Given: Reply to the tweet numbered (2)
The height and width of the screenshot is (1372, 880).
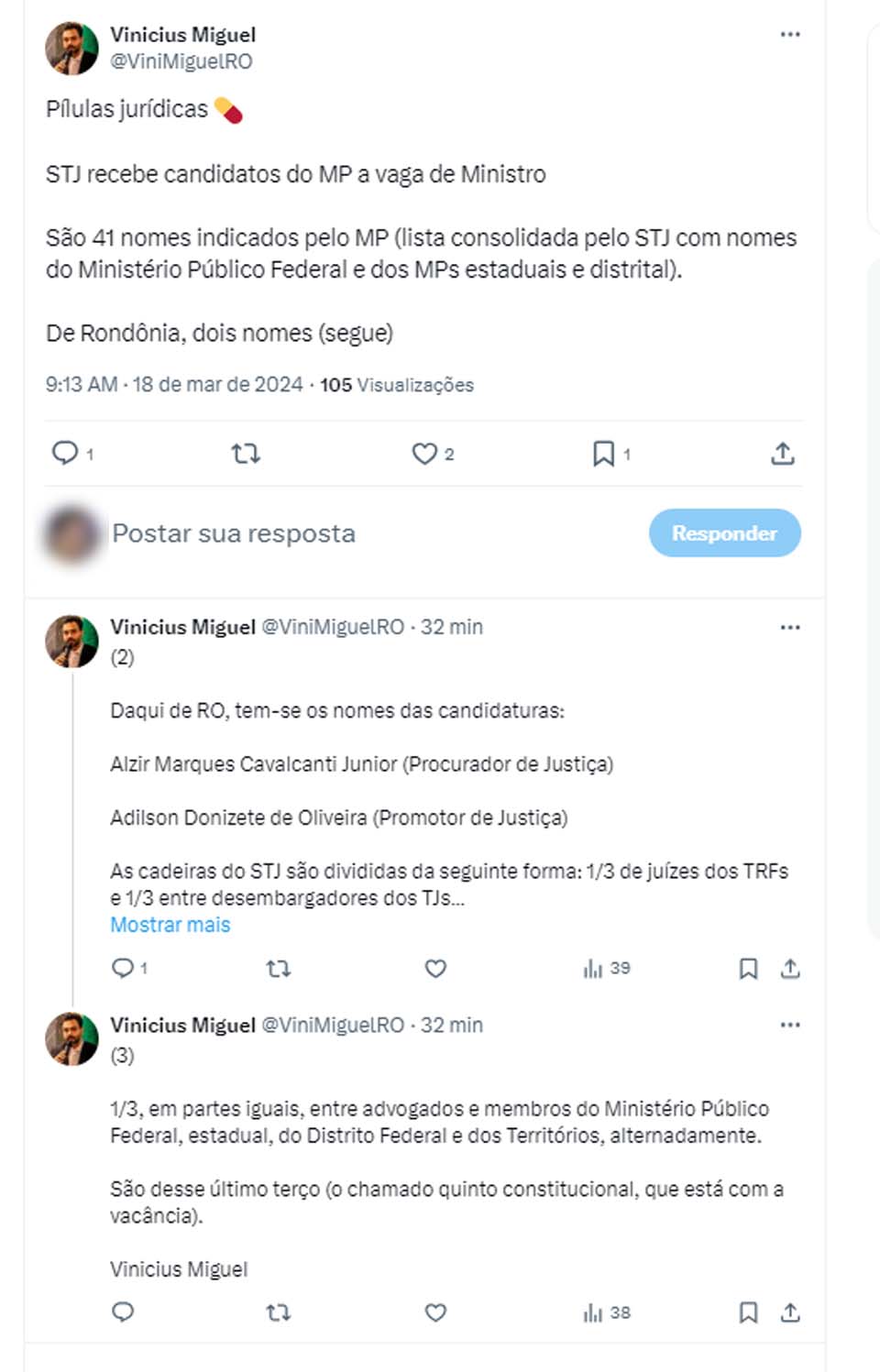Looking at the screenshot, I should pos(123,968).
